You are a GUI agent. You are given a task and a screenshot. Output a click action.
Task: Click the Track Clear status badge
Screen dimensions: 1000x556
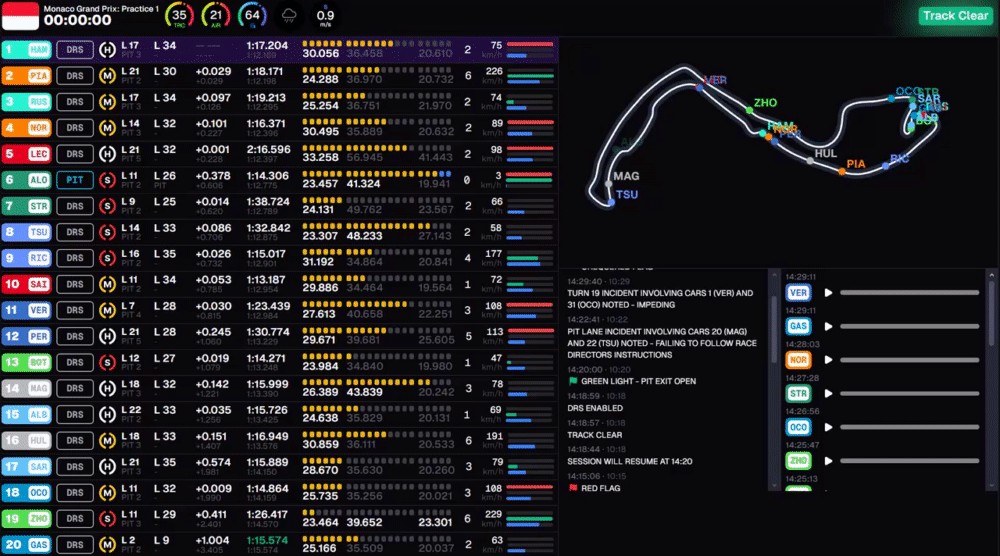coord(955,15)
